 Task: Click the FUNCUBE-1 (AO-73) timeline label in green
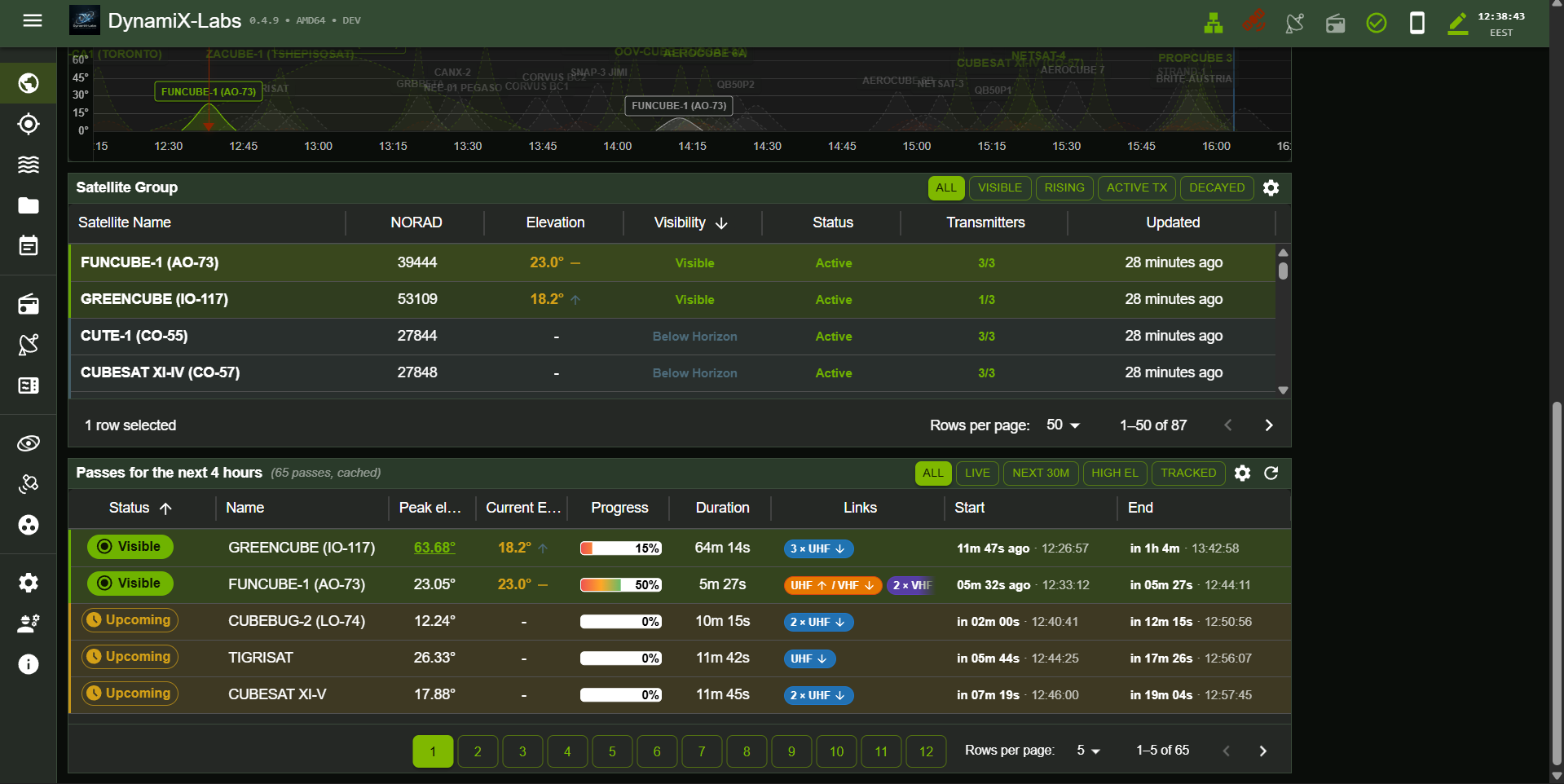209,92
